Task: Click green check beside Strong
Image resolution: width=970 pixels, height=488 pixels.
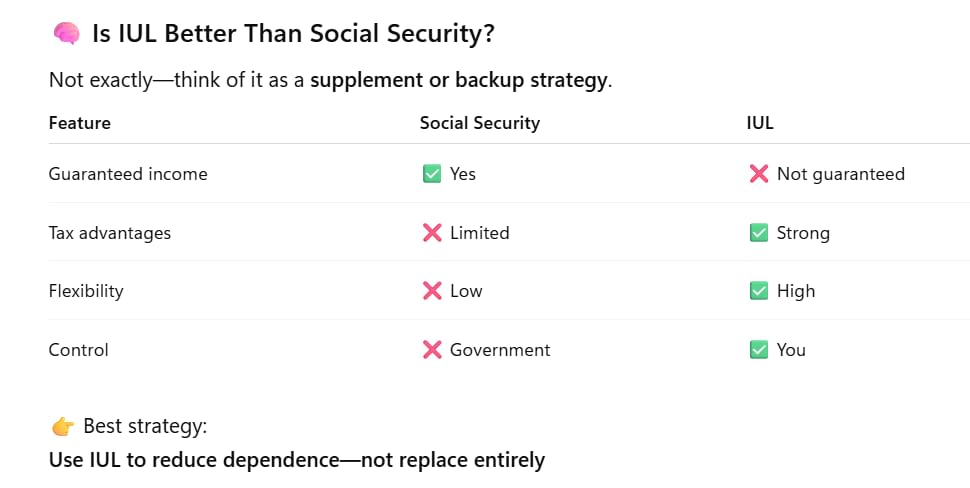Action: point(758,233)
